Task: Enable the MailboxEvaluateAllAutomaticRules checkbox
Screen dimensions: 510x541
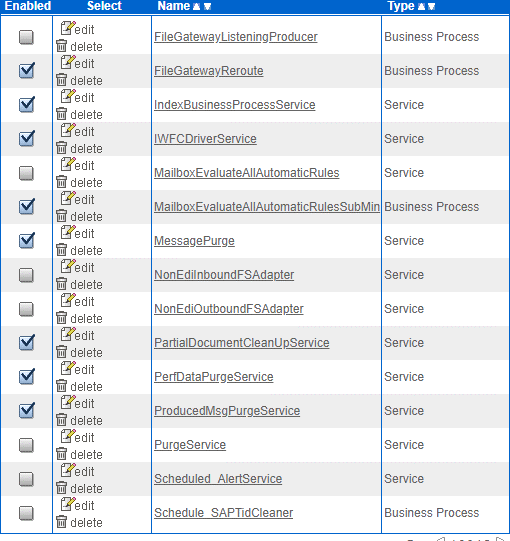Action: 26,173
